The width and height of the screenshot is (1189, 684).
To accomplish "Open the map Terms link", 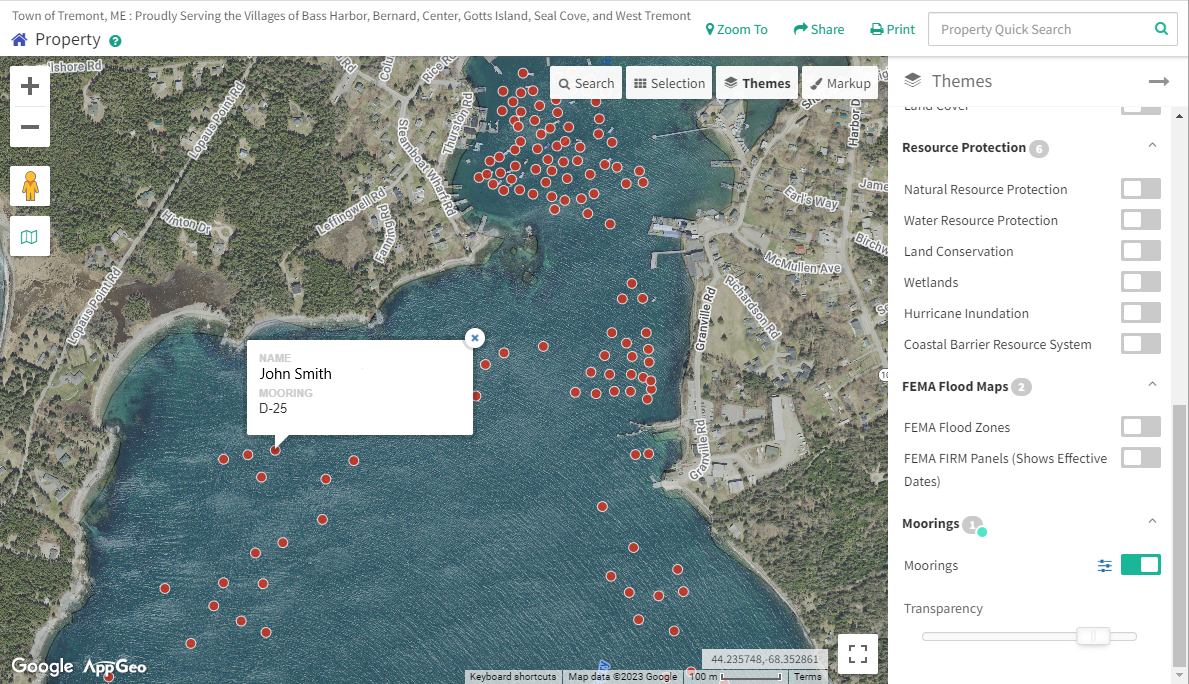I will tap(808, 676).
